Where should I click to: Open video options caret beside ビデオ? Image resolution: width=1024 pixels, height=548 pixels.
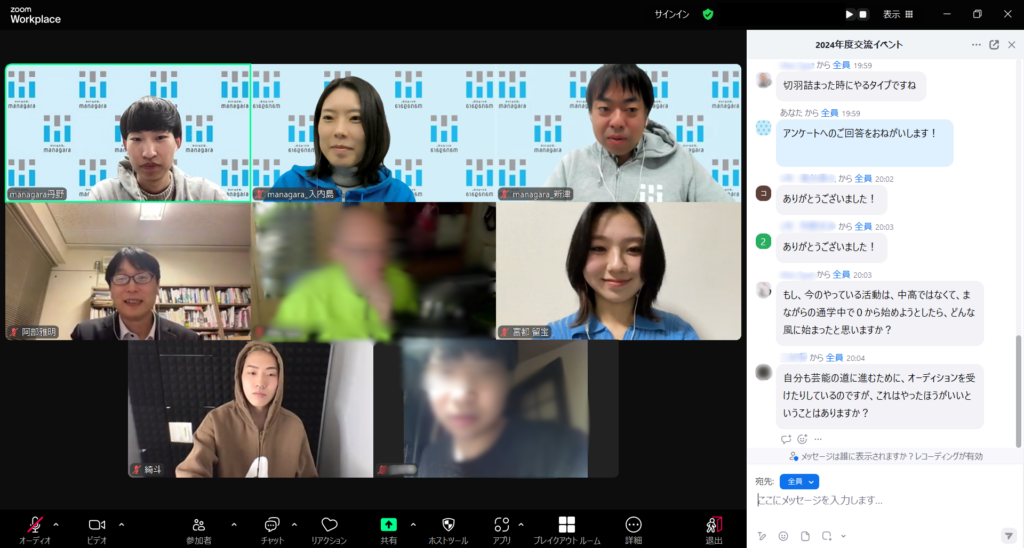coord(121,524)
